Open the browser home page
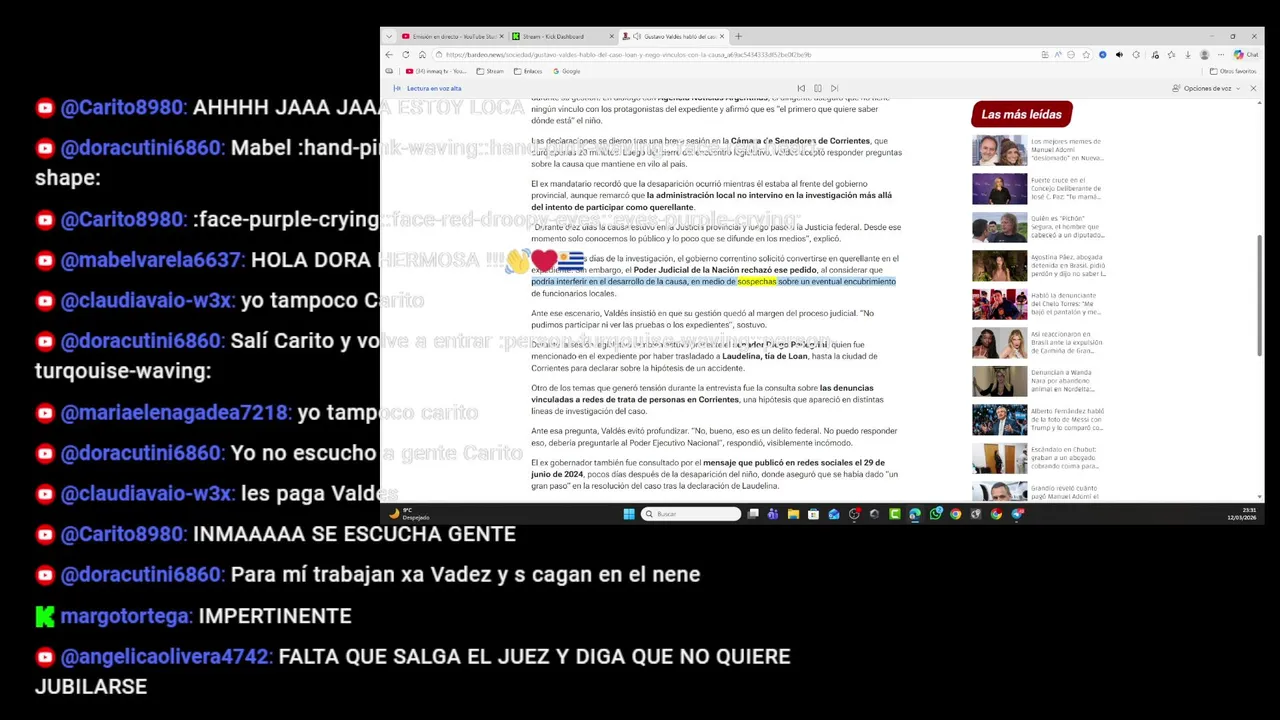 coord(422,55)
